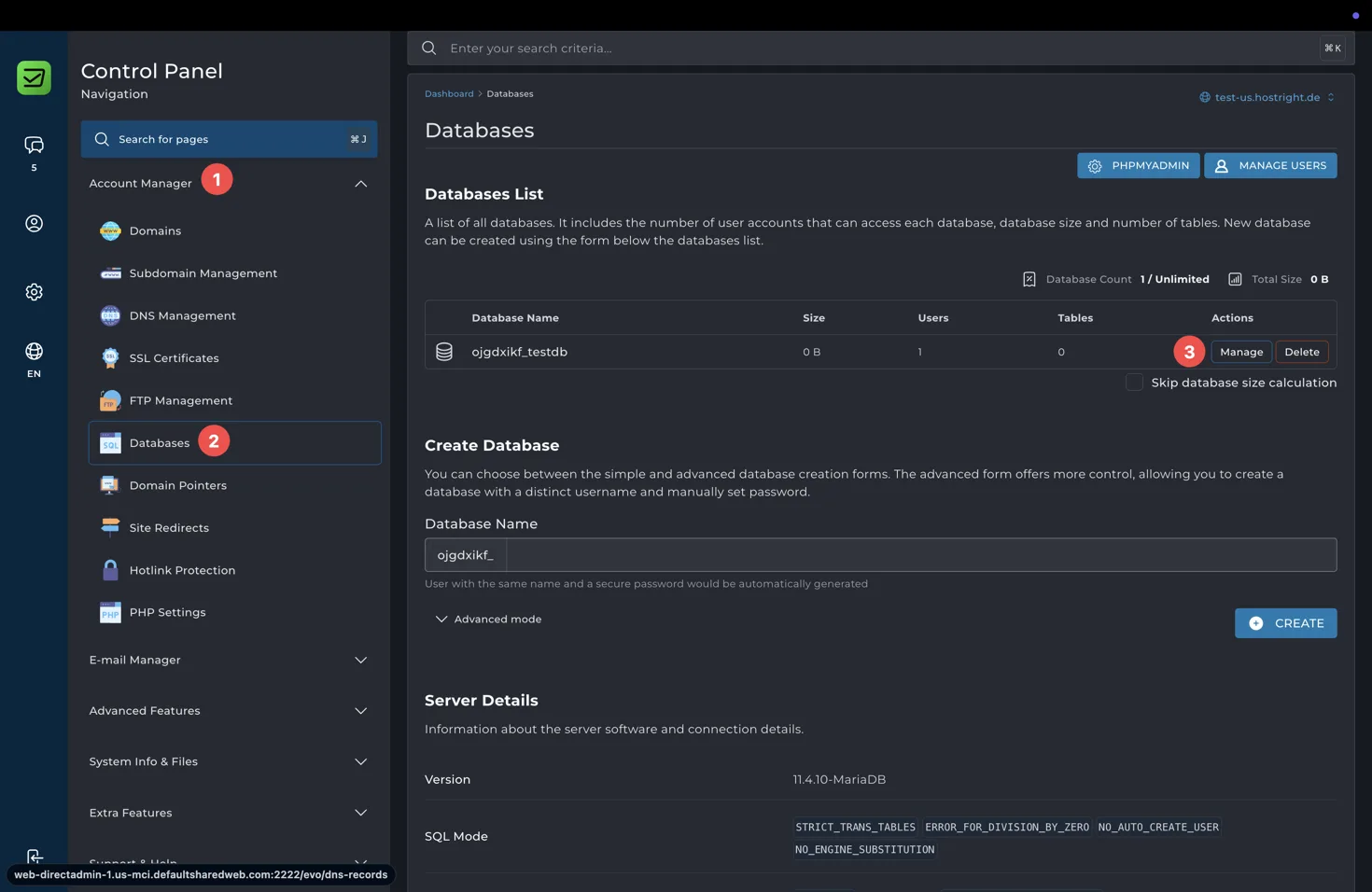Tick Skip database size calculation checkbox

tap(1134, 383)
